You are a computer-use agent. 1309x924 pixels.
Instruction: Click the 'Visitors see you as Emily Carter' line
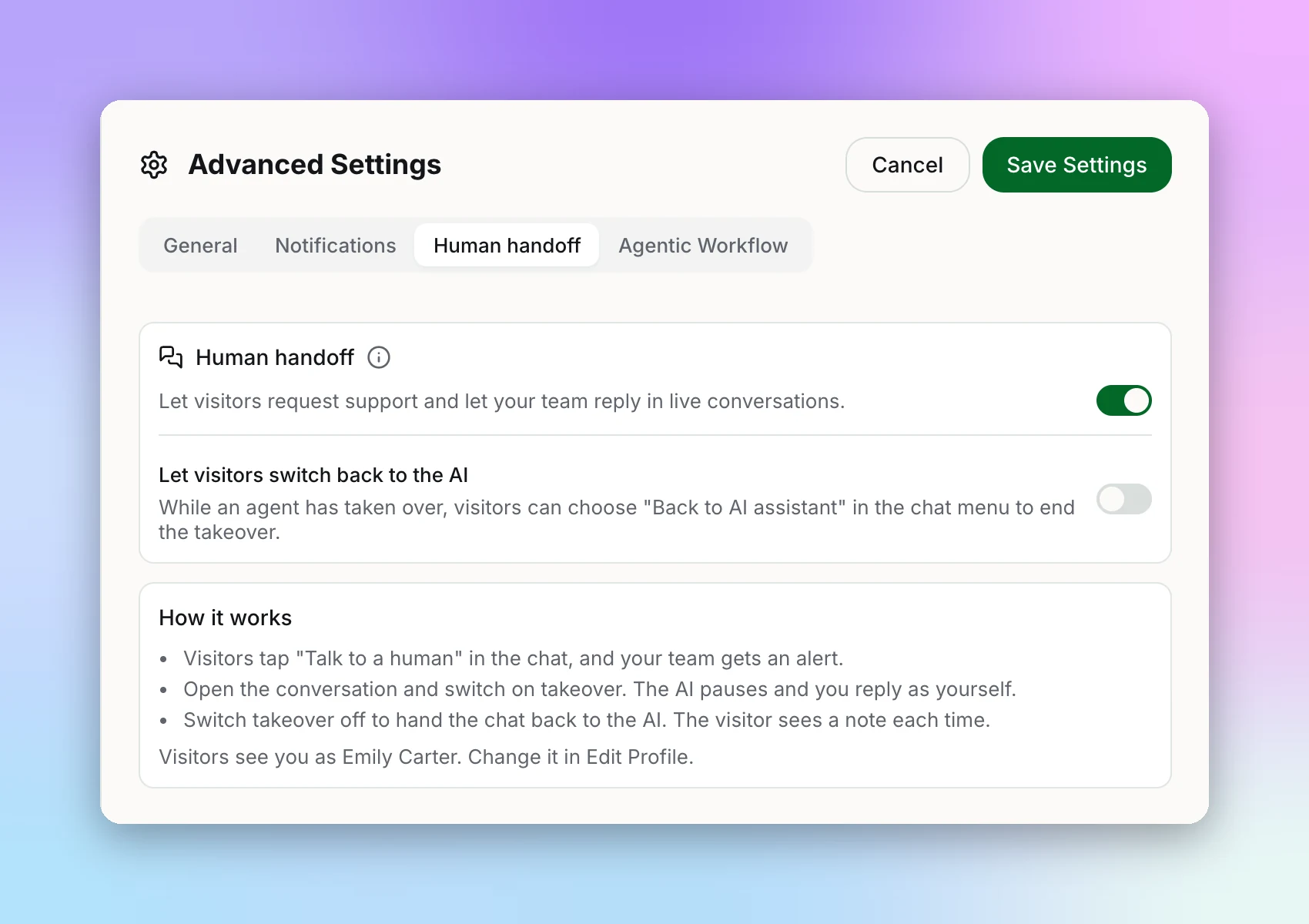pos(426,757)
